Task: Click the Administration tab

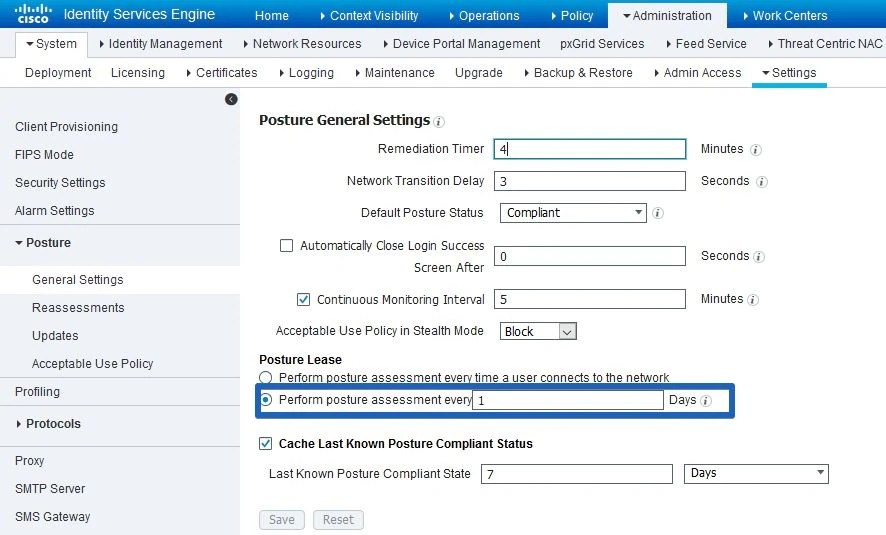Action: (667, 16)
